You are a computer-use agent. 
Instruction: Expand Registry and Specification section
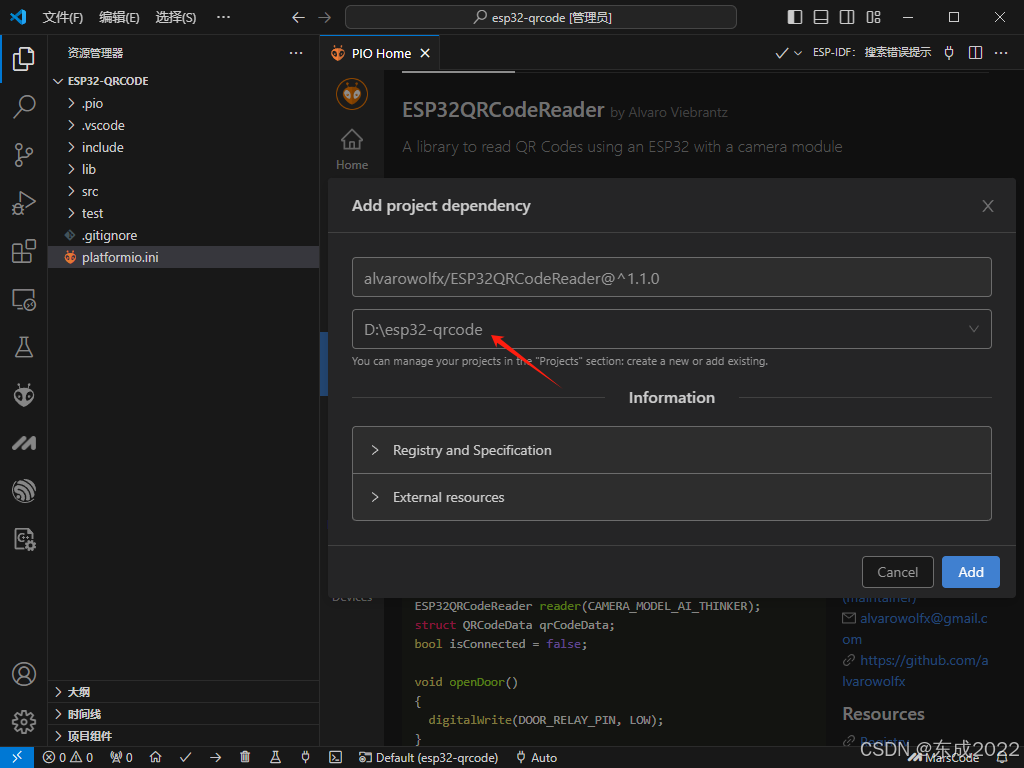[671, 450]
